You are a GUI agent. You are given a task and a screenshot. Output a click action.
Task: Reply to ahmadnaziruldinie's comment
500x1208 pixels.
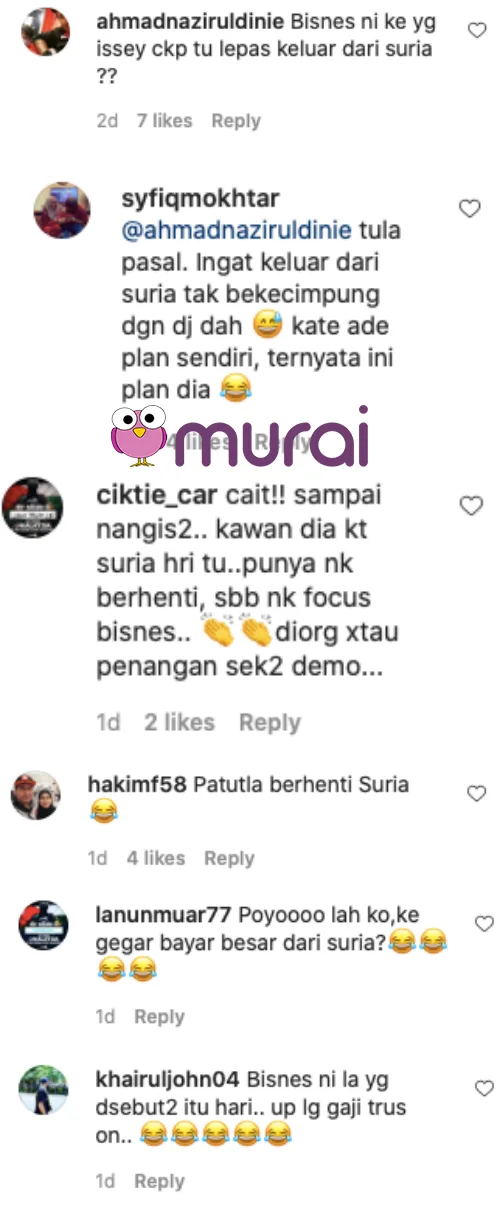236,121
